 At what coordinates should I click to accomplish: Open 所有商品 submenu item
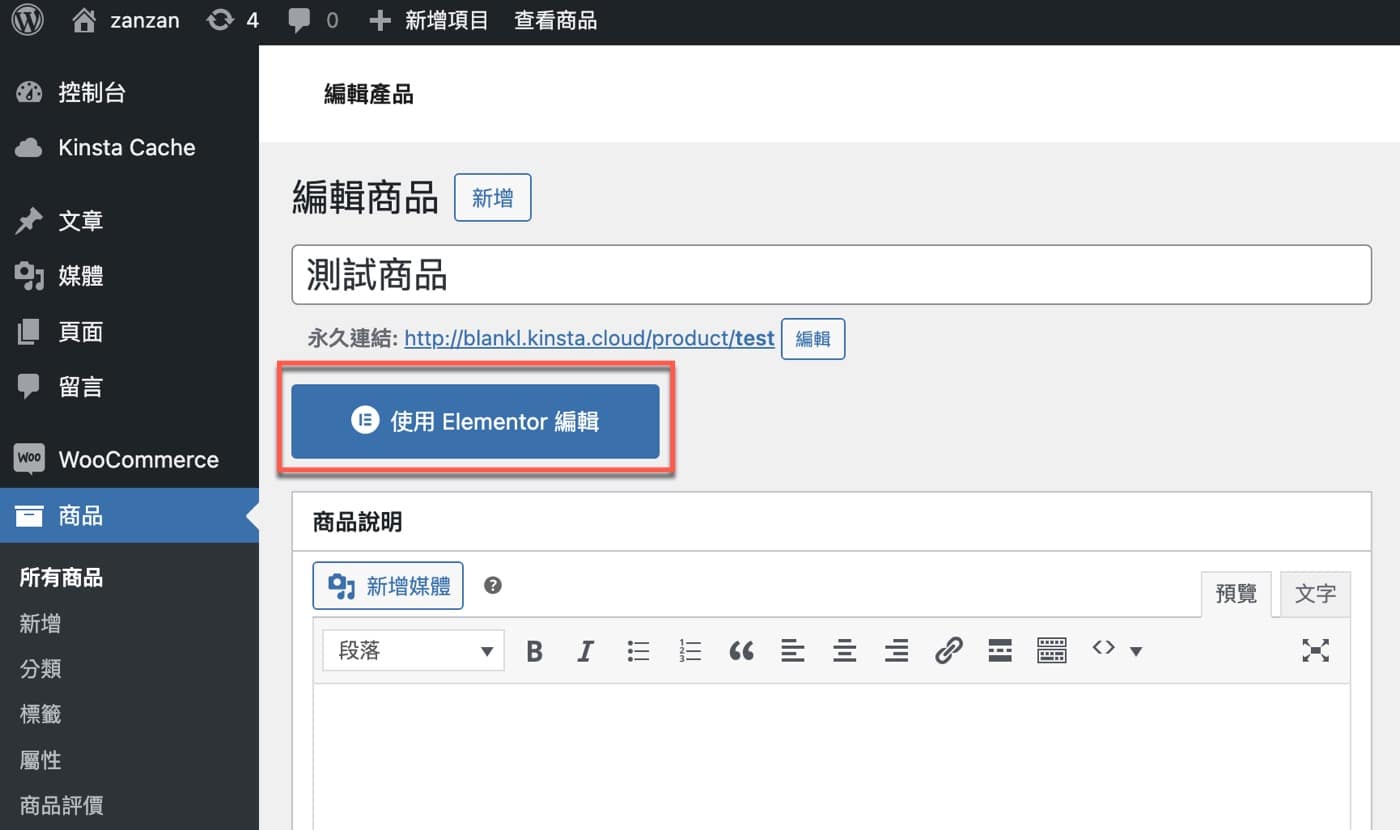(61, 578)
